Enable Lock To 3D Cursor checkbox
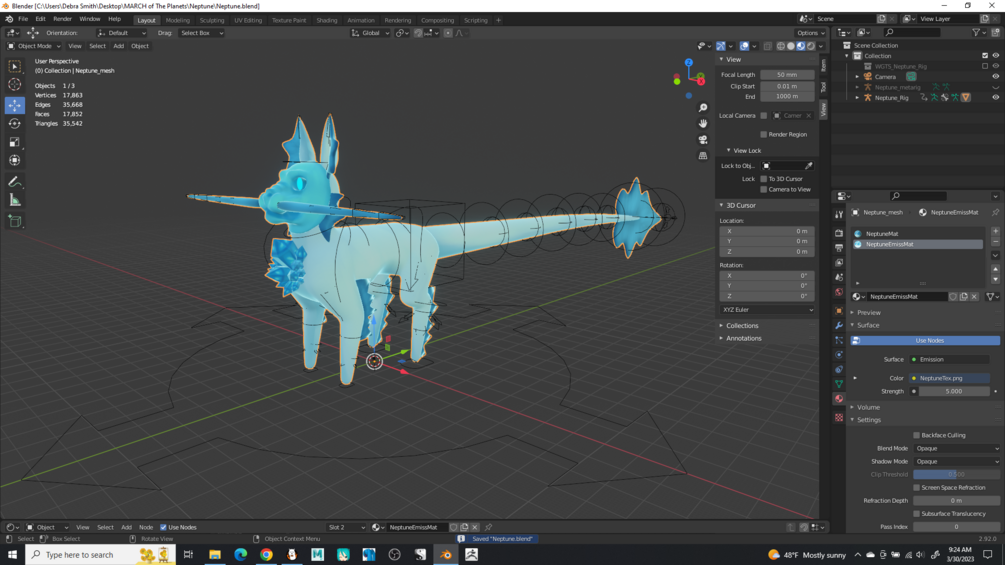1005x565 pixels. [763, 179]
